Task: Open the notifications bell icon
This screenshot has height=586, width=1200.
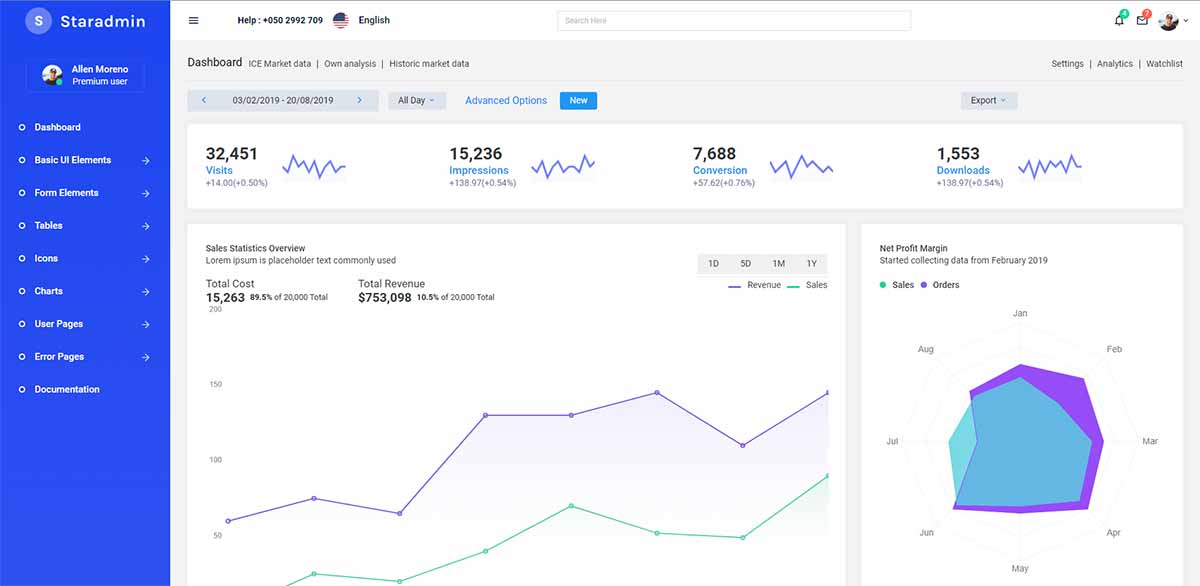Action: (x=1118, y=20)
